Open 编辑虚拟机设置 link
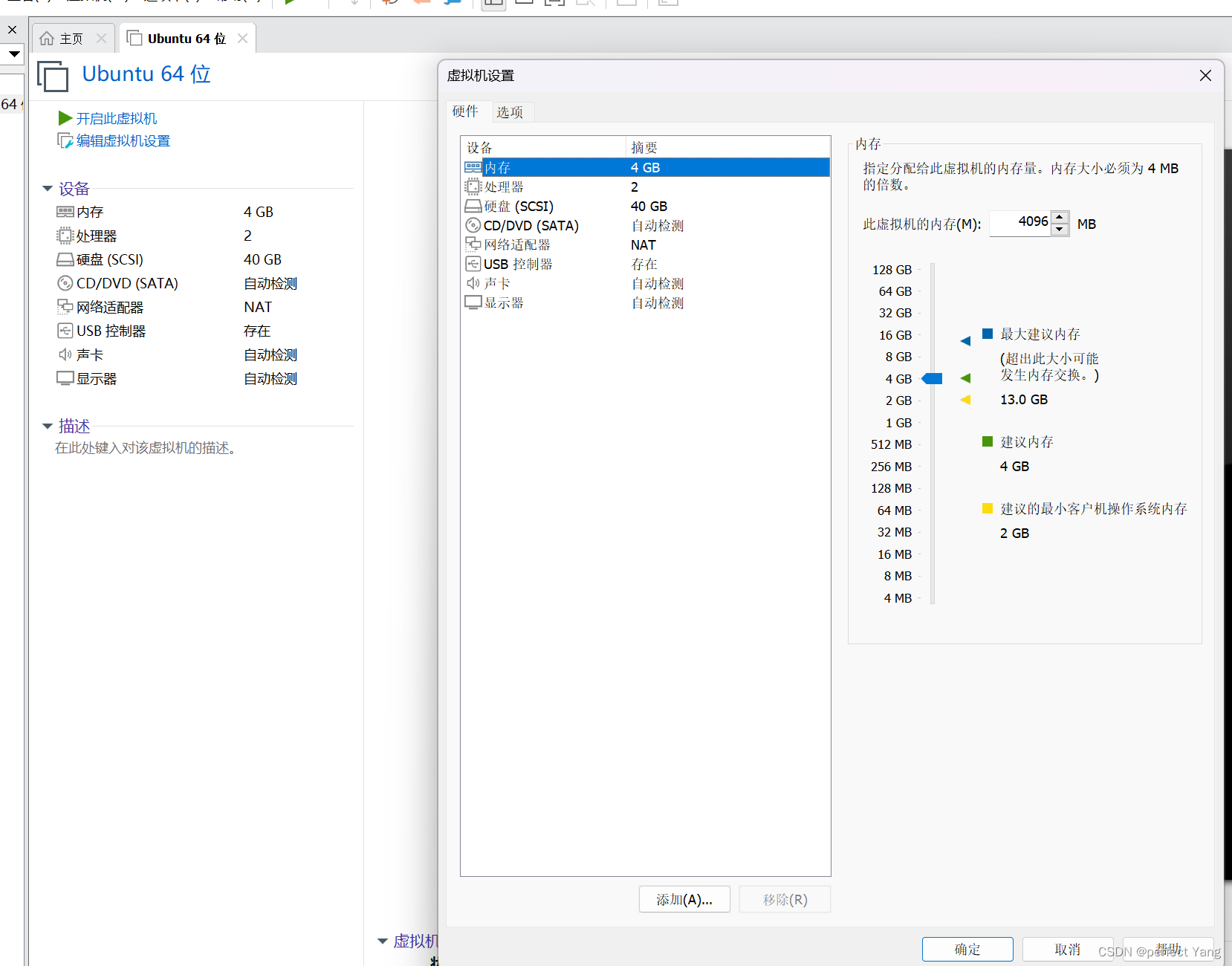The height and width of the screenshot is (966, 1232). click(123, 141)
